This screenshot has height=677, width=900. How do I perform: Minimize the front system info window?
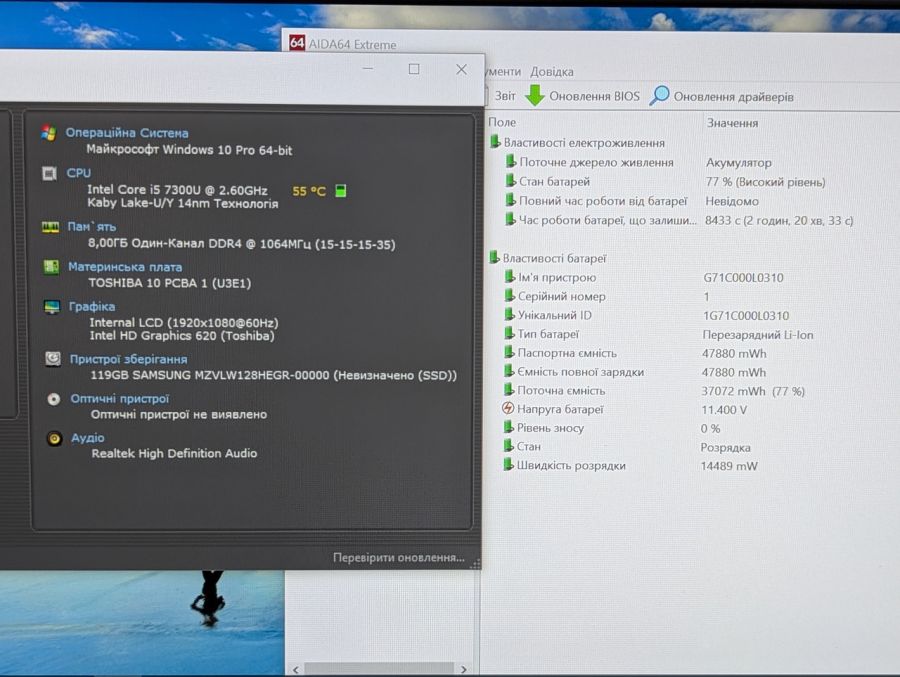(x=368, y=69)
